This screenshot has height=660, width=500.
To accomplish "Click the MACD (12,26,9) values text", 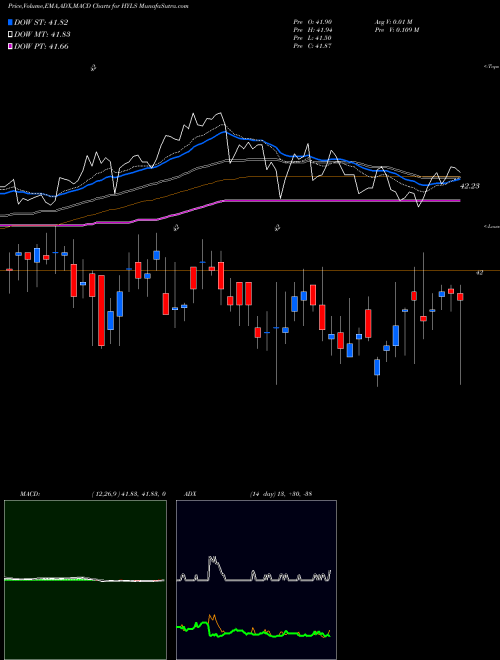I will click(x=129, y=493).
